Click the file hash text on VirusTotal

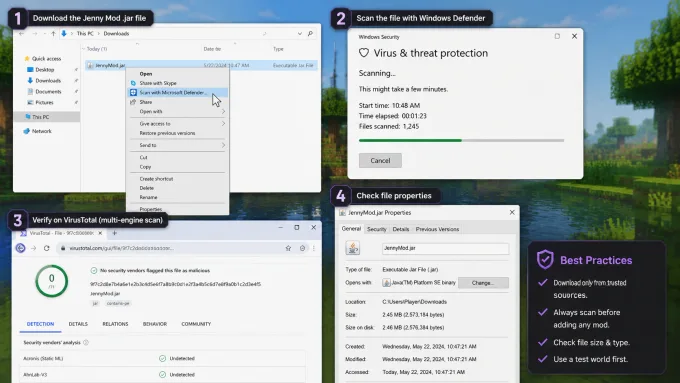(x=175, y=284)
